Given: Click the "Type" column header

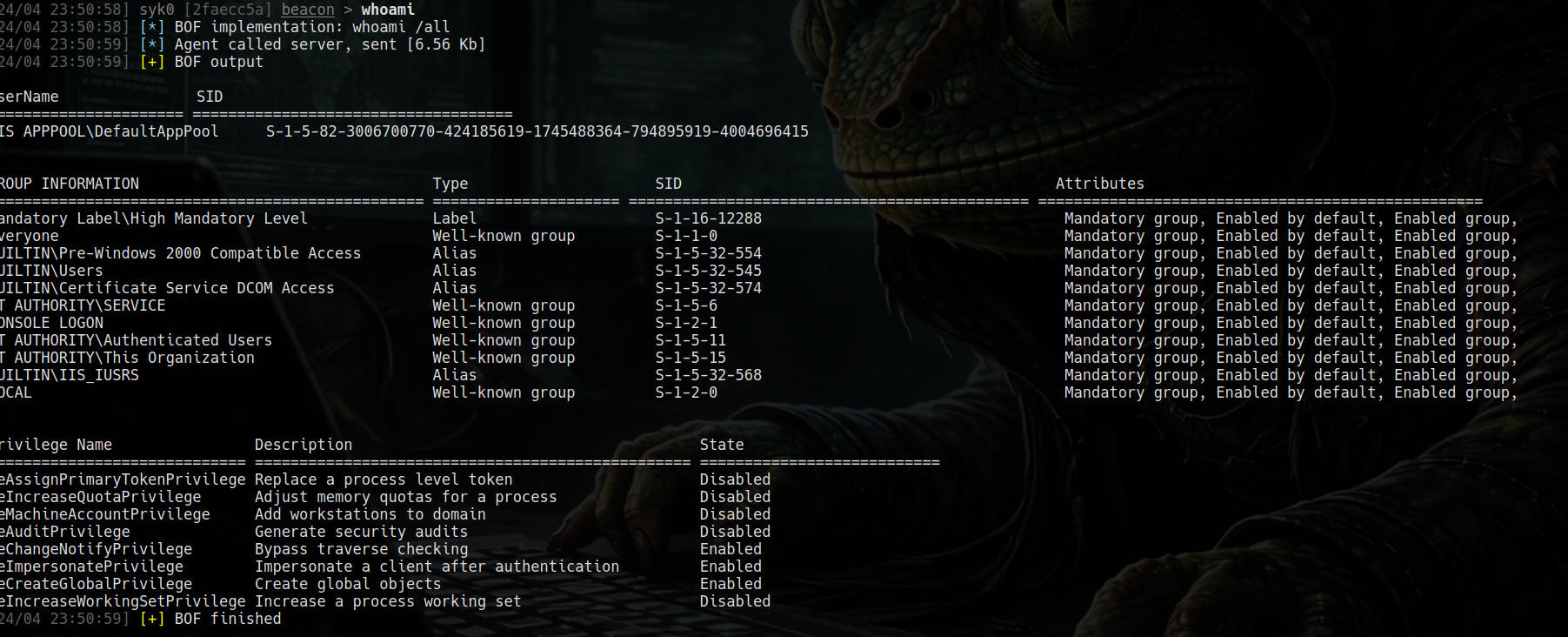Looking at the screenshot, I should point(450,184).
